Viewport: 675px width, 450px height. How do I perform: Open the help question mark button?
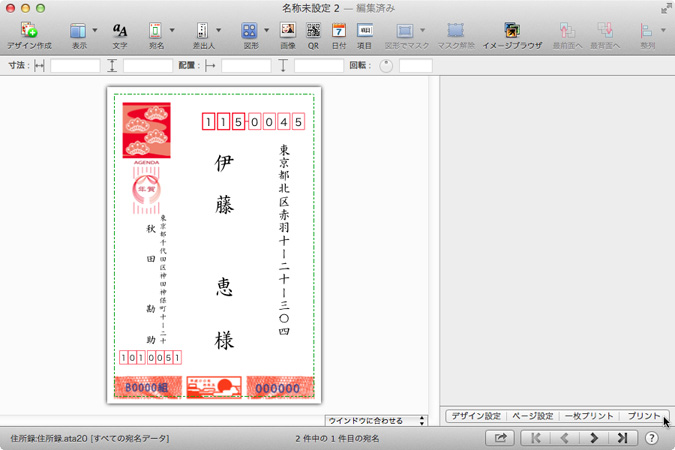pos(651,438)
